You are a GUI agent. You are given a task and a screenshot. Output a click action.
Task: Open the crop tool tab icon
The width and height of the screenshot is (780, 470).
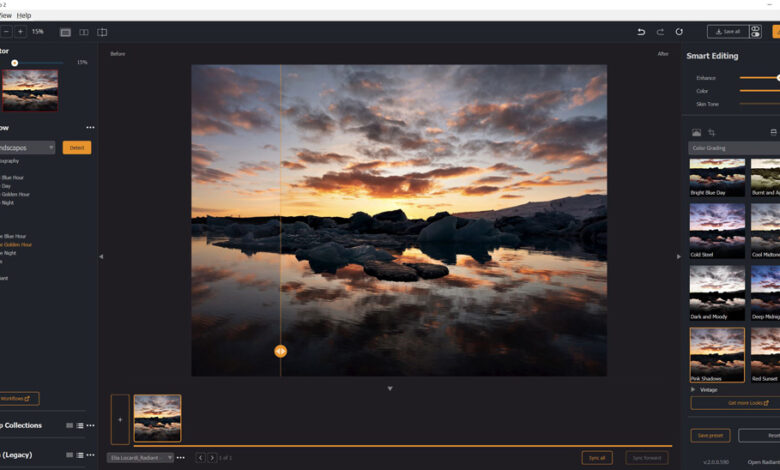click(x=712, y=132)
